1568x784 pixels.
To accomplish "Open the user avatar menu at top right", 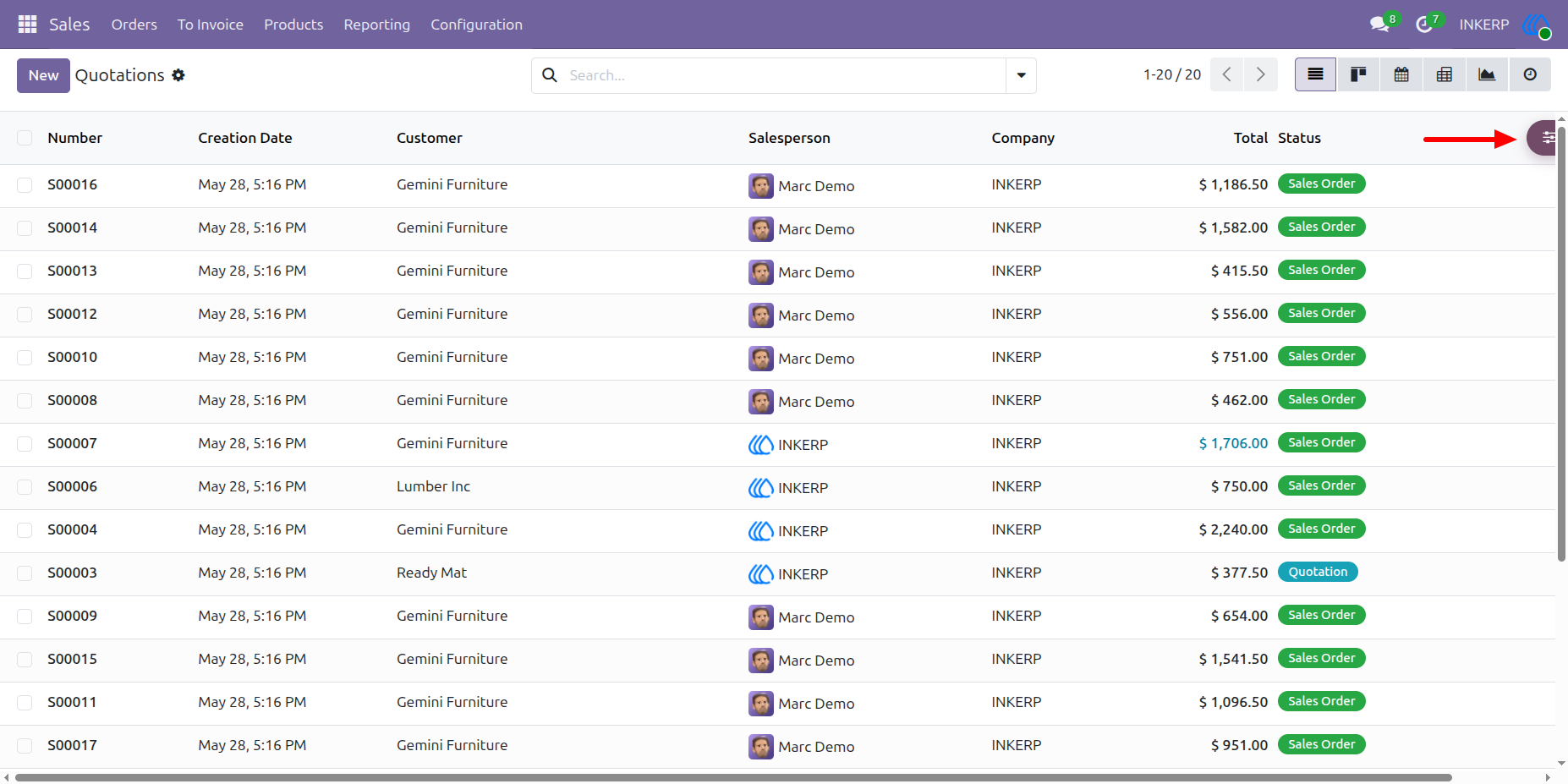I will click(x=1536, y=25).
